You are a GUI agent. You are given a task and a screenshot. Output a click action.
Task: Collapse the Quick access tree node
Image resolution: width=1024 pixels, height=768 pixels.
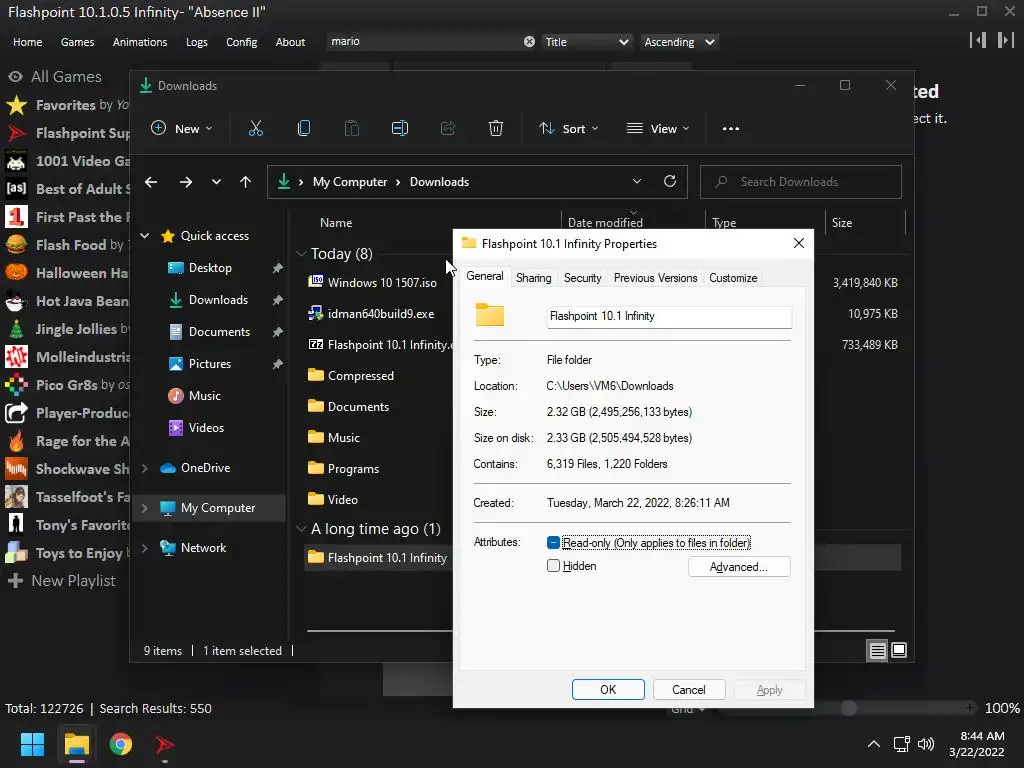point(145,236)
